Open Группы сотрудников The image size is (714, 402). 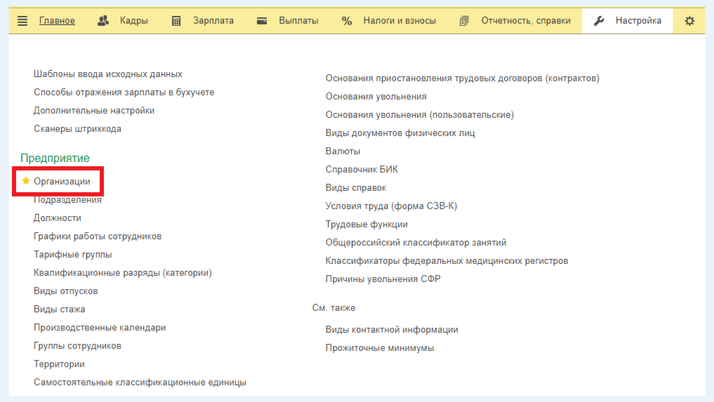pyautogui.click(x=77, y=346)
